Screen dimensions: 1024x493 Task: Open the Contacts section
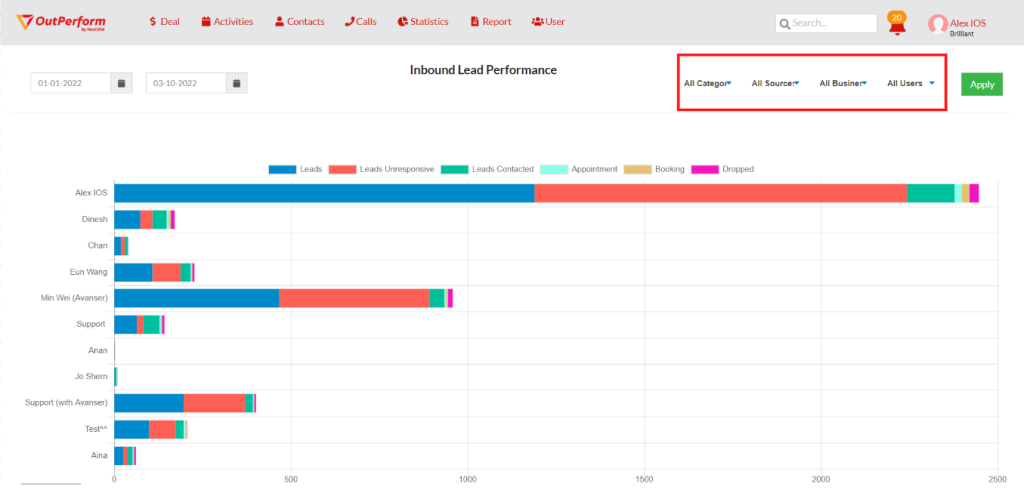tap(299, 21)
